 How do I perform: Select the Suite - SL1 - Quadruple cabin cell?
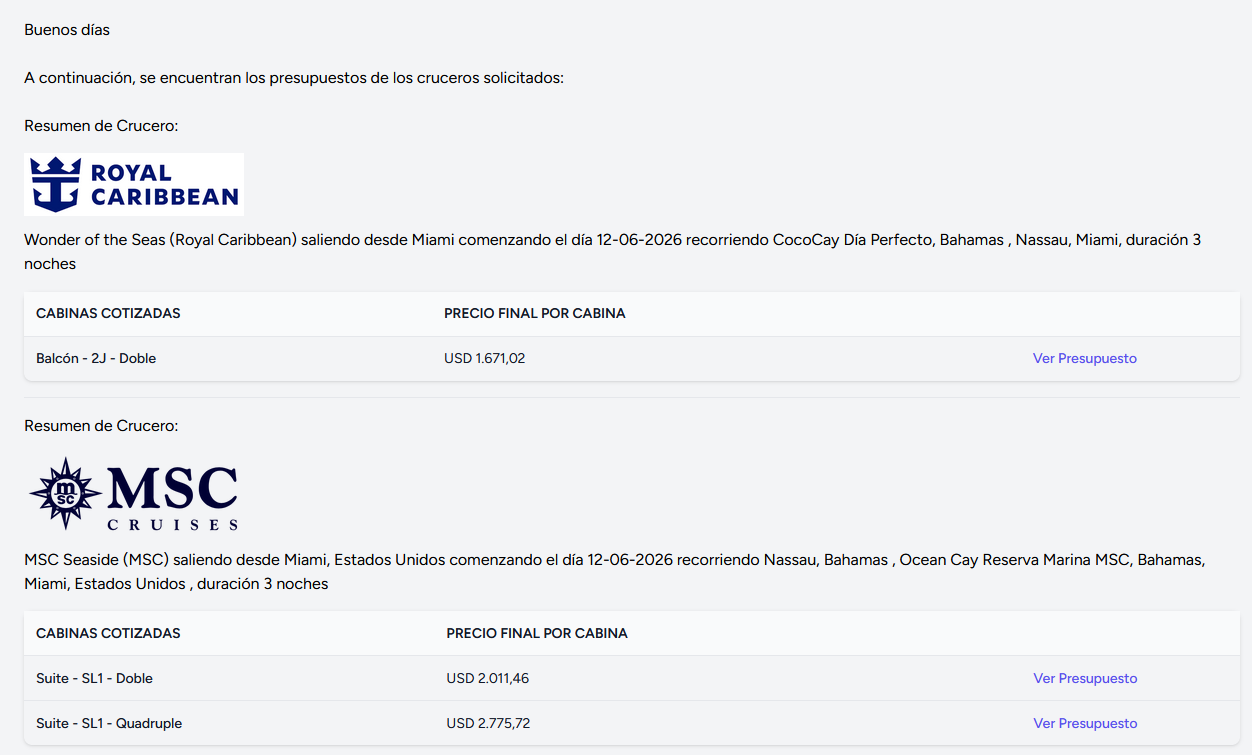[x=109, y=724]
